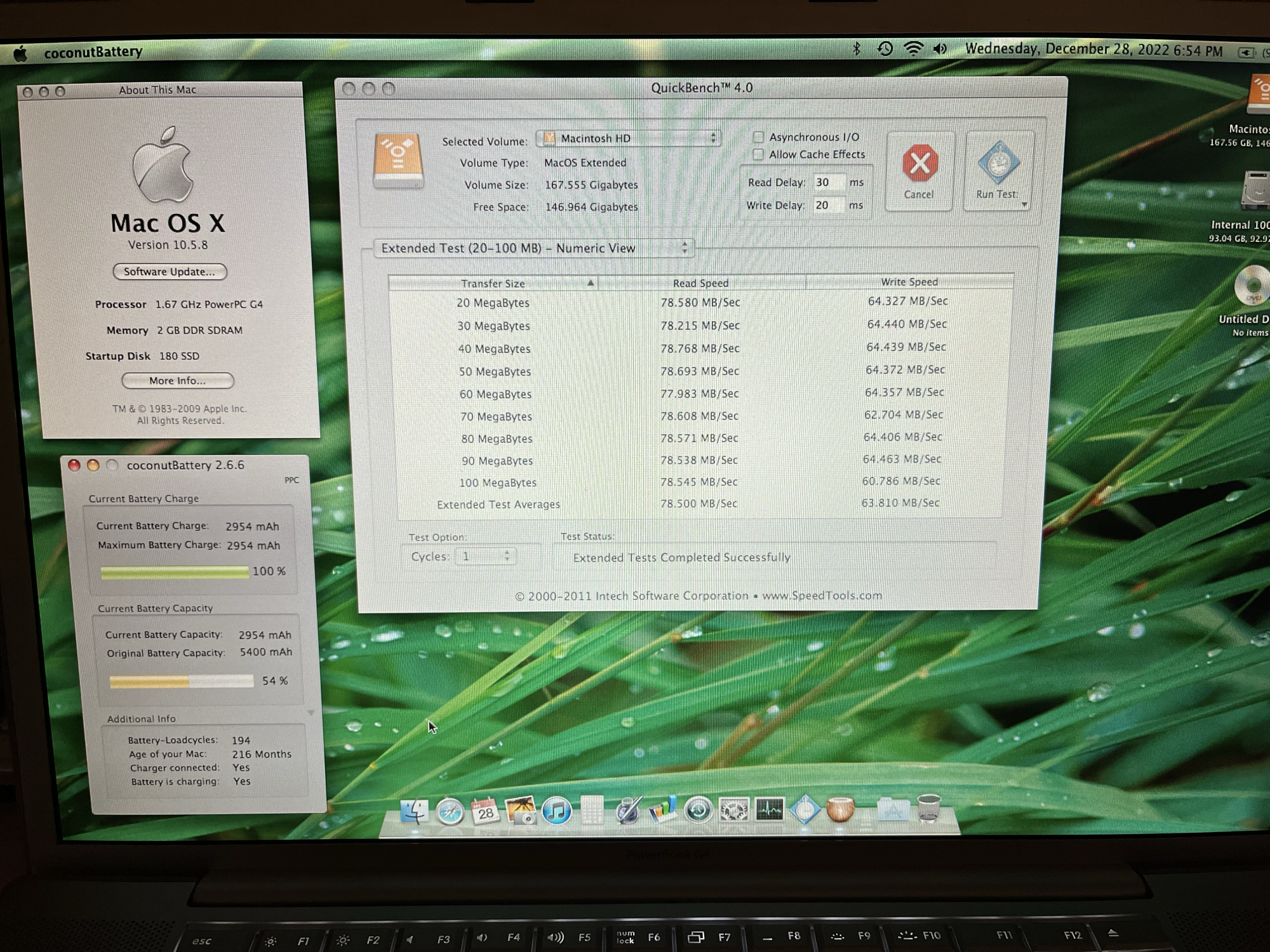1270x952 pixels.
Task: Click the volume speaker menu icon
Action: point(940,49)
